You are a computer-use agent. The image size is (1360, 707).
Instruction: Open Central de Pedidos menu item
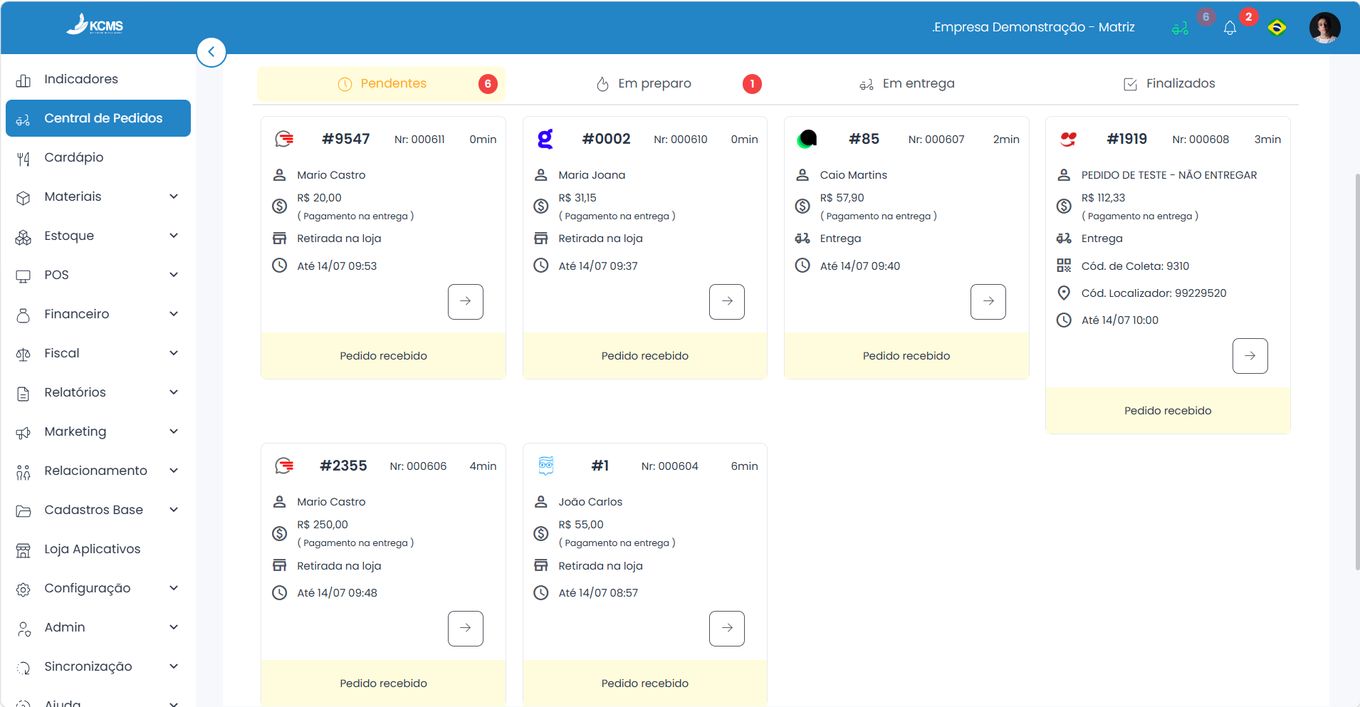pos(98,118)
